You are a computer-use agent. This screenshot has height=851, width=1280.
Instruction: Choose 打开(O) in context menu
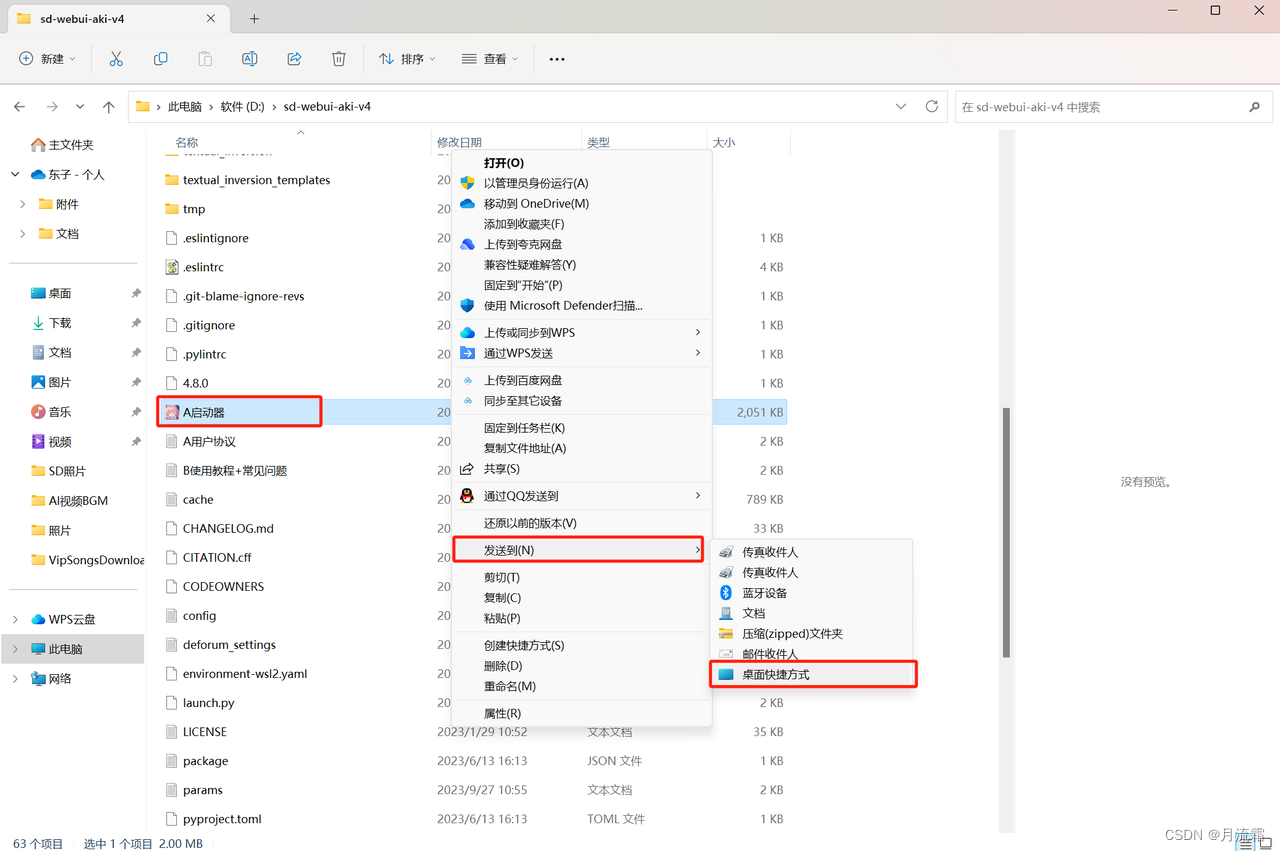(581, 163)
